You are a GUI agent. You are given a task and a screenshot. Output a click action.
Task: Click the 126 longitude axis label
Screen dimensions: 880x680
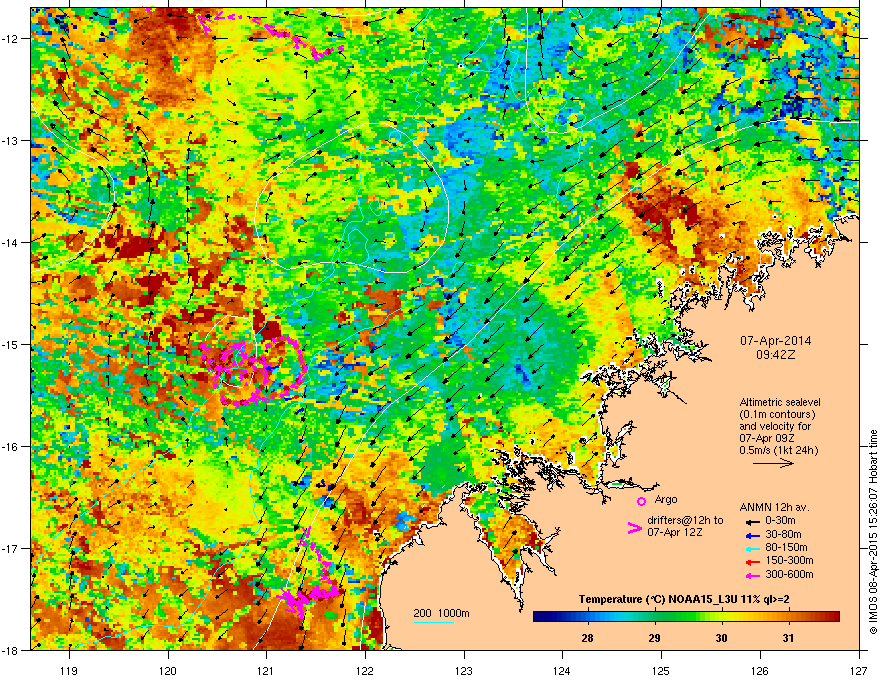coord(760,670)
